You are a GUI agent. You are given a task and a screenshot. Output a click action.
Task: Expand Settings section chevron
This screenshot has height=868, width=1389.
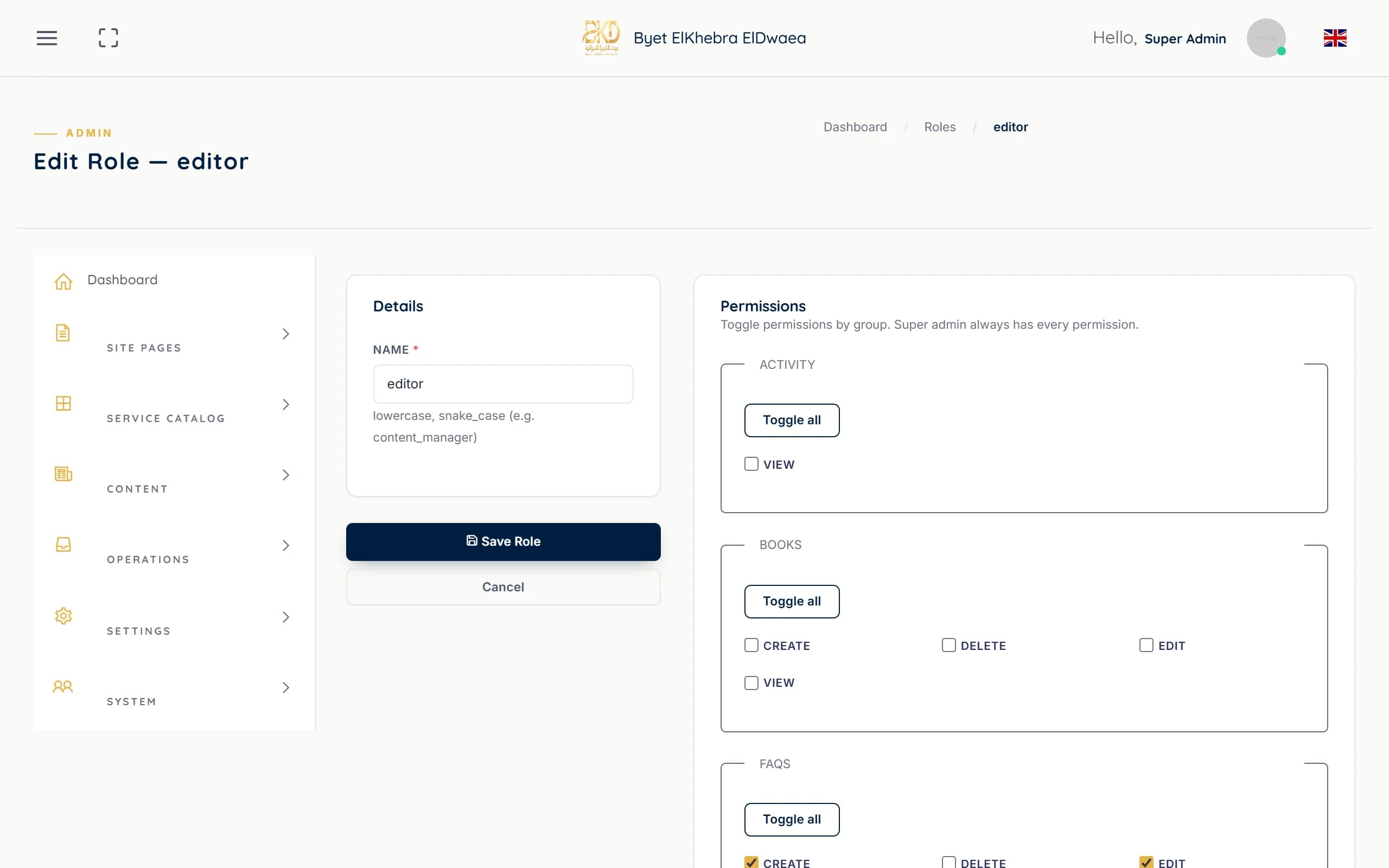pyautogui.click(x=286, y=617)
